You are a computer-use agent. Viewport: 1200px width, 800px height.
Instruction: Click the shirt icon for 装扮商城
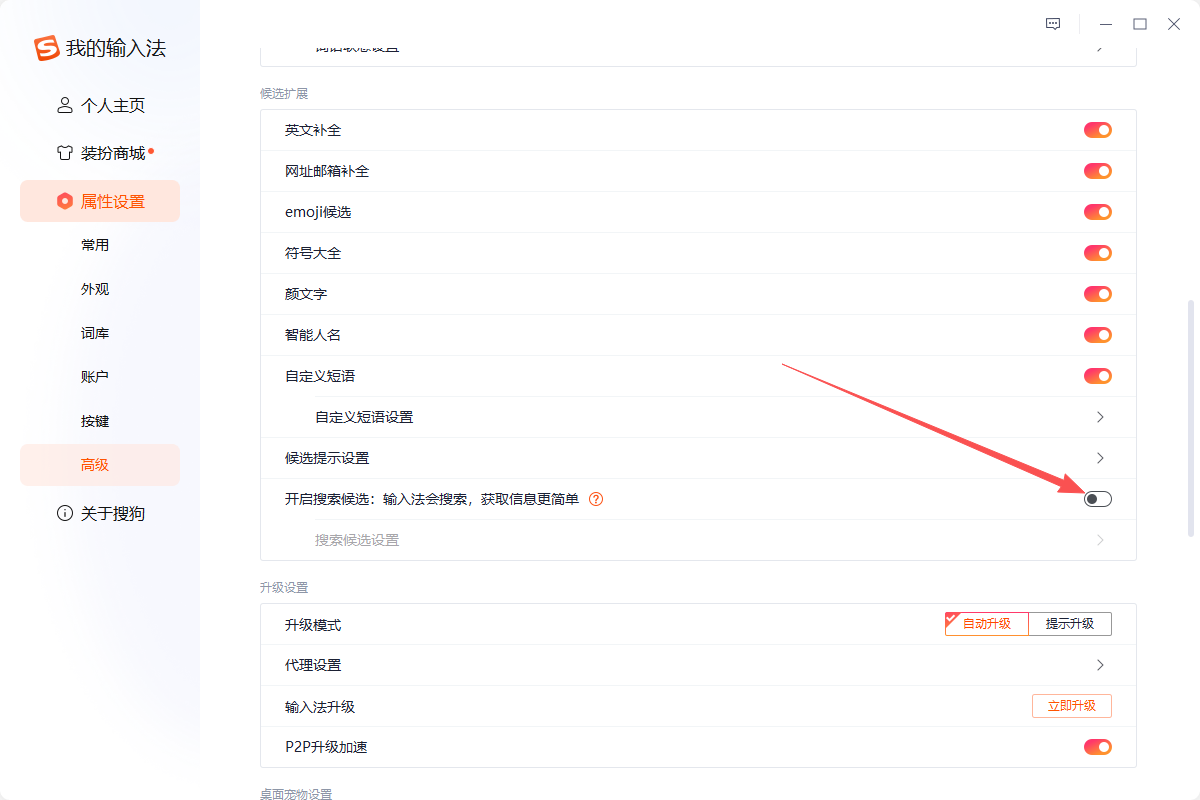tap(65, 153)
